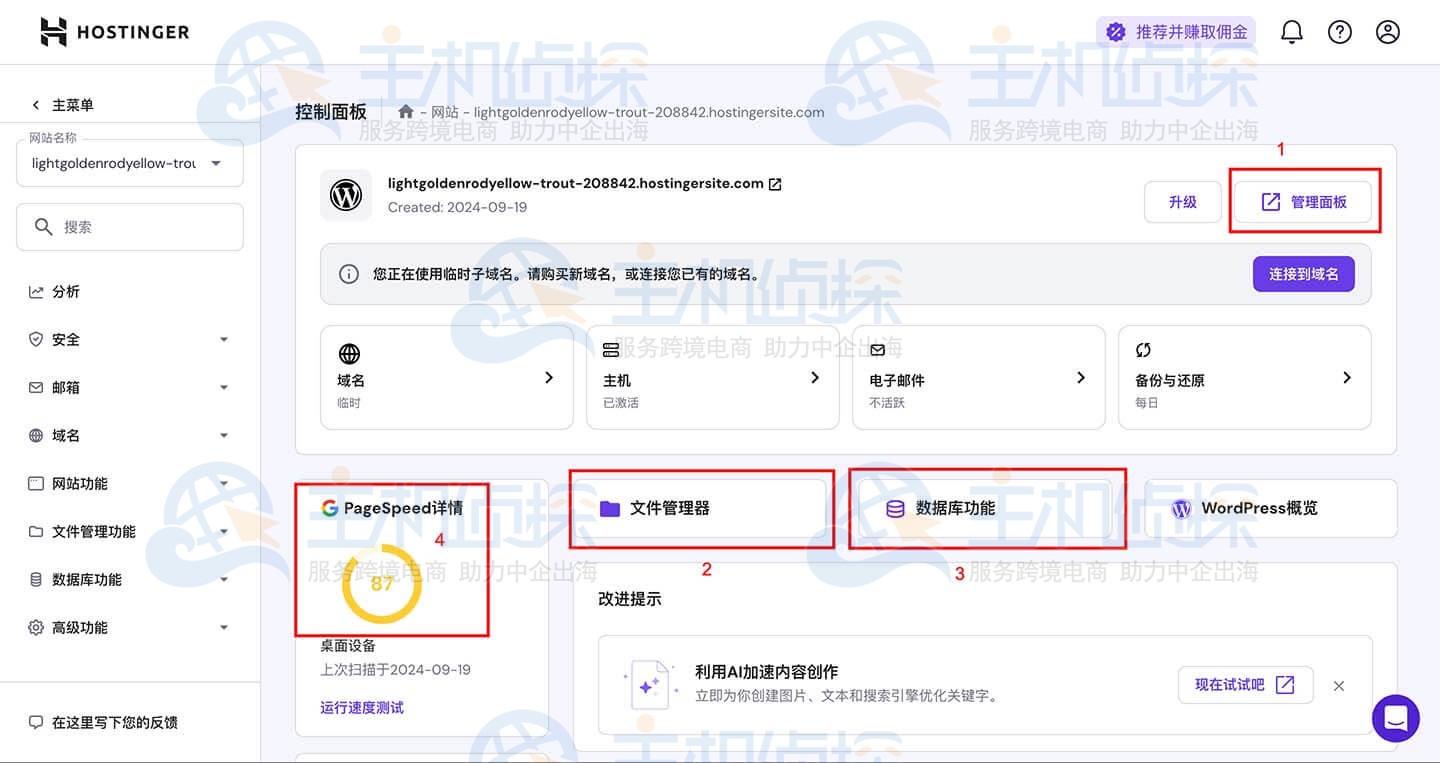The height and width of the screenshot is (763, 1440).
Task: Expand the 邮箱 sidebar menu
Action: click(x=130, y=388)
